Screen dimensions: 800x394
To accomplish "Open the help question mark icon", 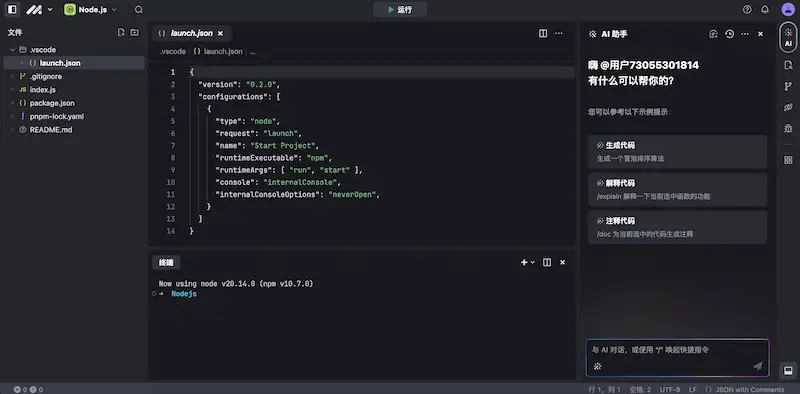I will coord(747,9).
